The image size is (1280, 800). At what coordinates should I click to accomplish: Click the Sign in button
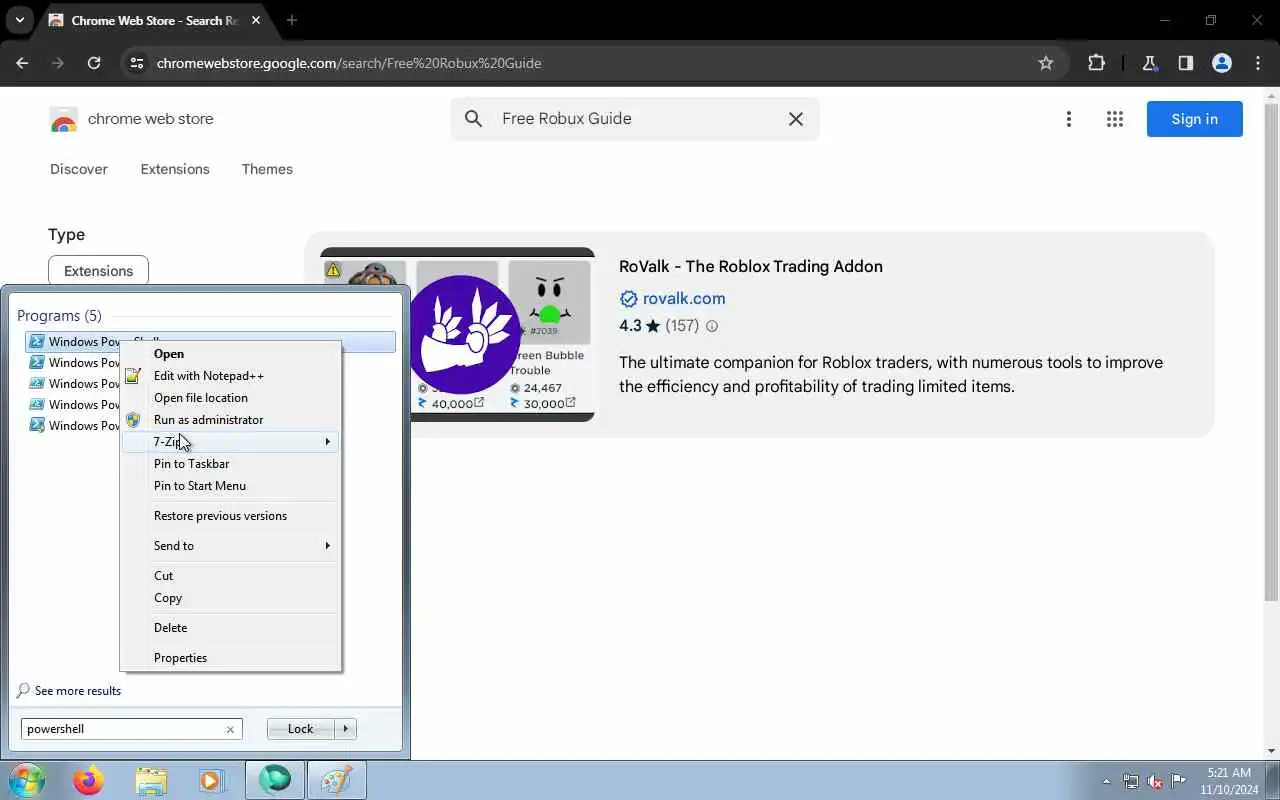pos(1194,119)
